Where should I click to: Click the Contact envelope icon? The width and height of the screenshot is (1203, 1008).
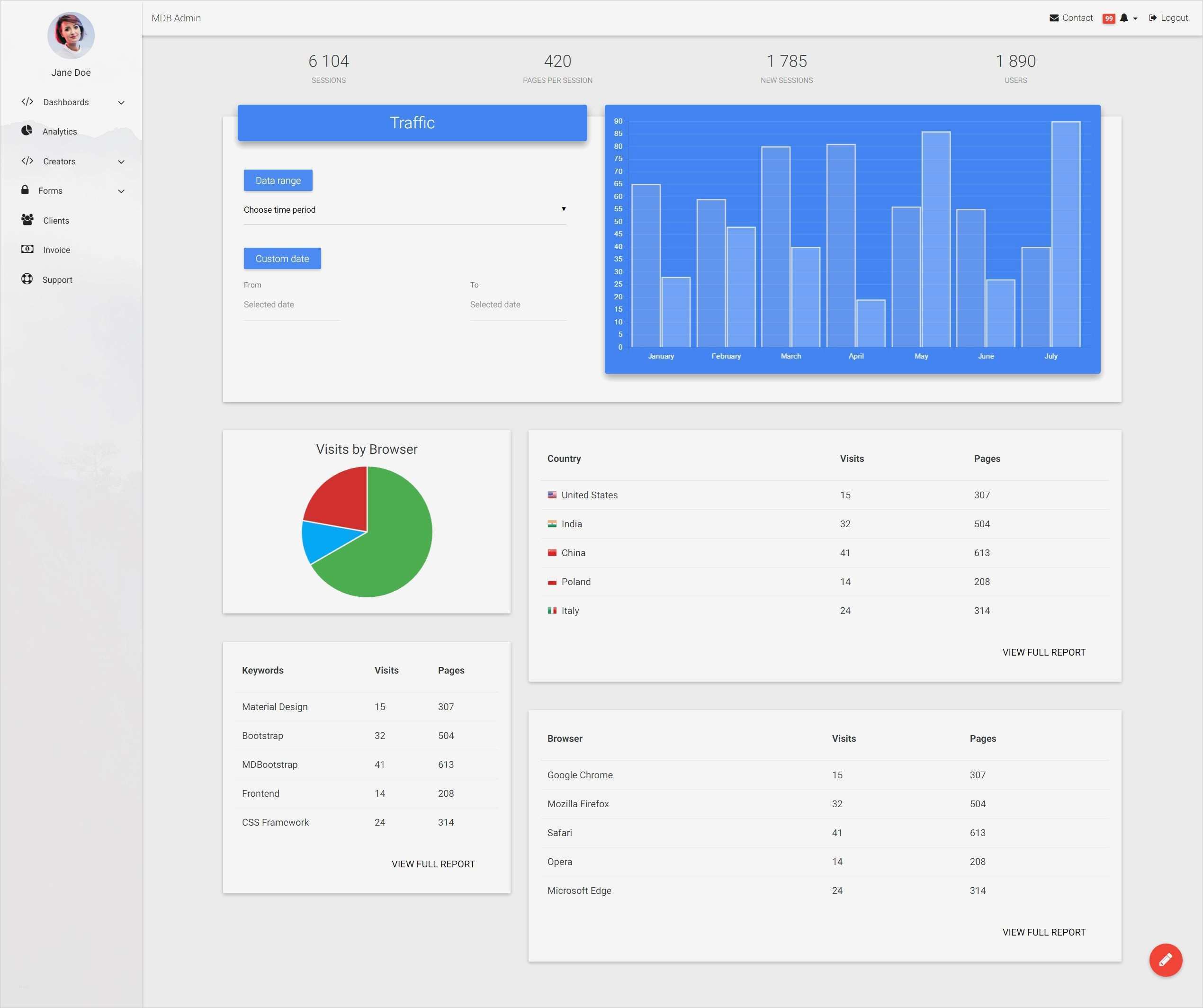[1053, 18]
